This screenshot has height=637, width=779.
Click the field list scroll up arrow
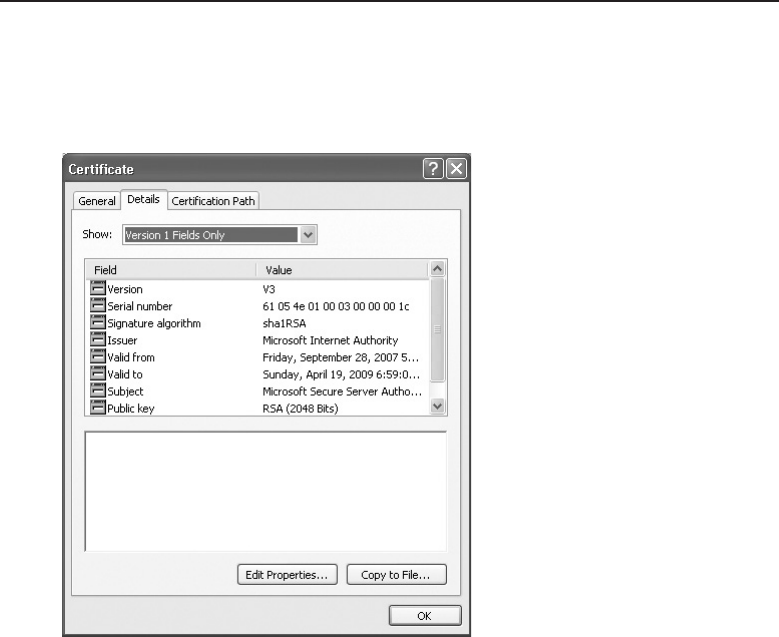click(437, 269)
